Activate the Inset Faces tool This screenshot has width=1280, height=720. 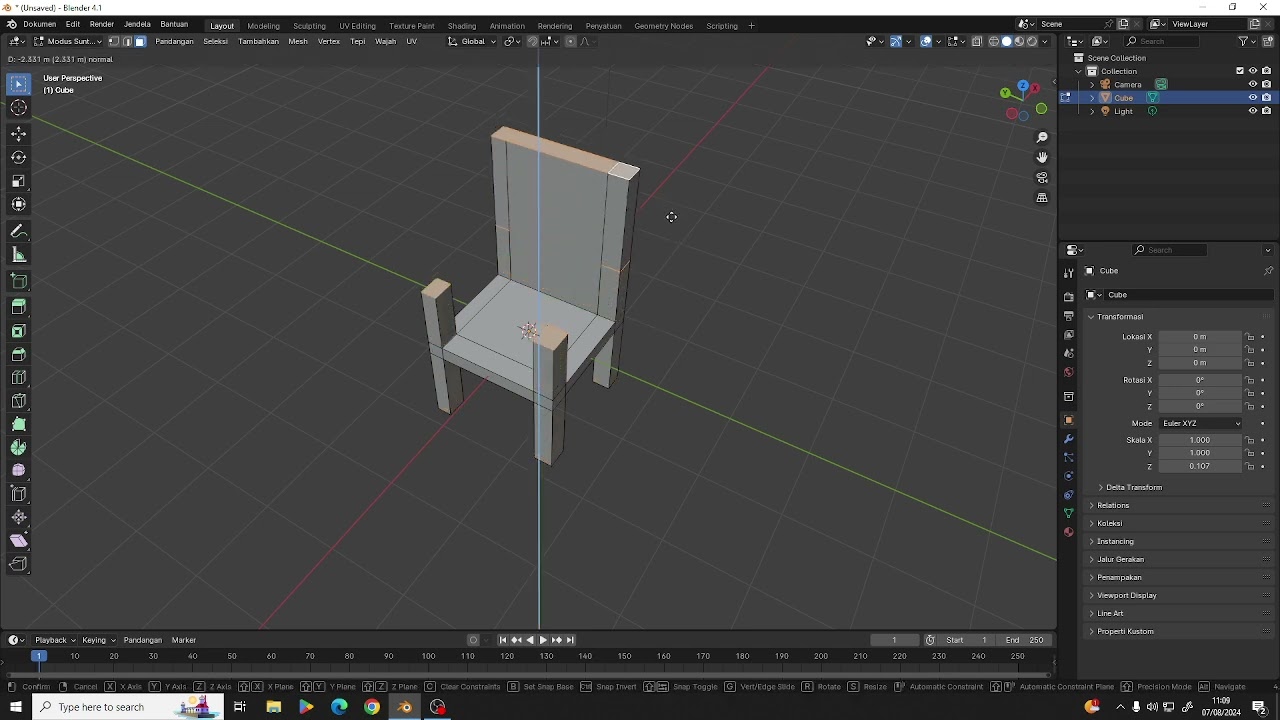click(x=19, y=331)
